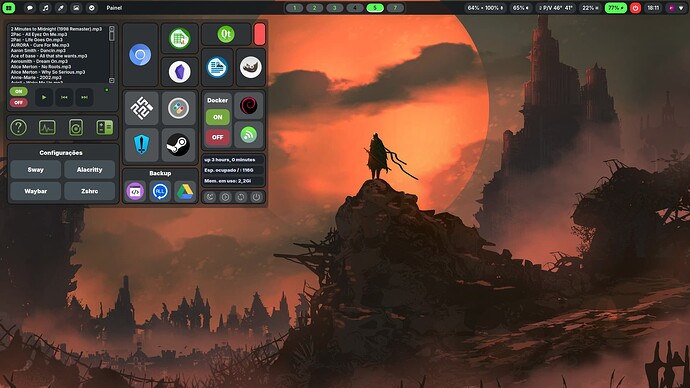Image resolution: width=690 pixels, height=388 pixels.
Task: Open the Obsidian purple crystal icon
Action: coord(180,71)
